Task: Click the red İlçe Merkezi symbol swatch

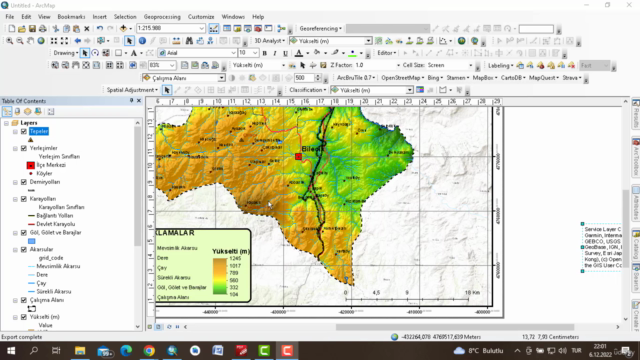Action: coord(31,165)
